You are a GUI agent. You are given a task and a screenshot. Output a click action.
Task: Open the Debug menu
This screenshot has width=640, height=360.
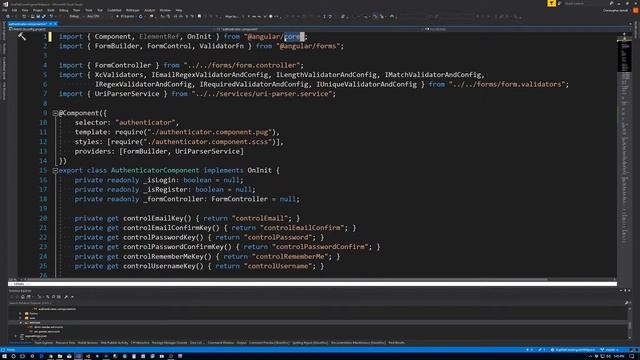click(x=64, y=10)
